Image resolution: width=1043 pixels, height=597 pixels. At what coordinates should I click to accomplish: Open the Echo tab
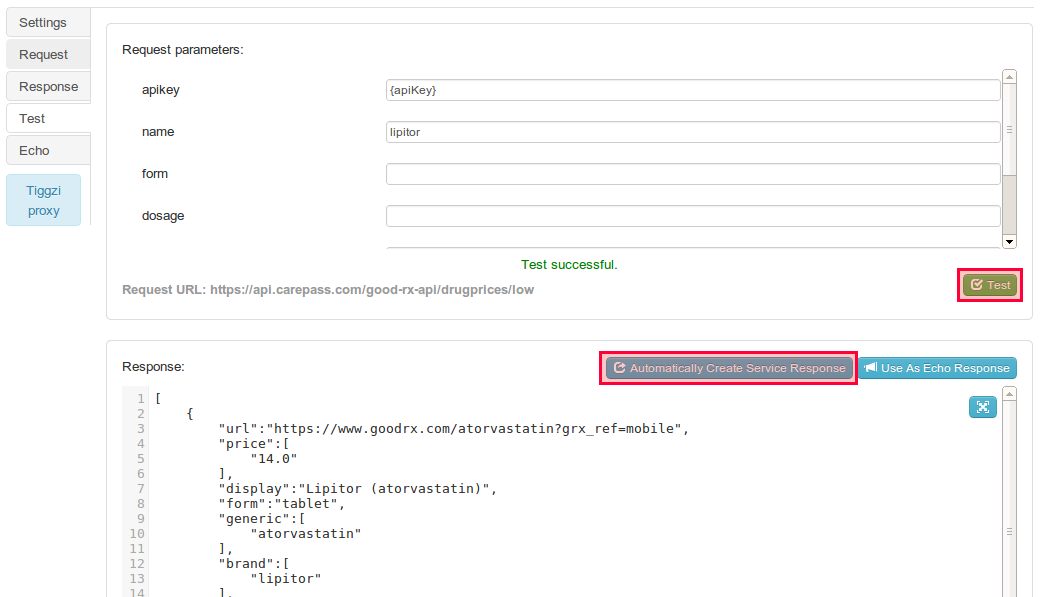(x=34, y=150)
